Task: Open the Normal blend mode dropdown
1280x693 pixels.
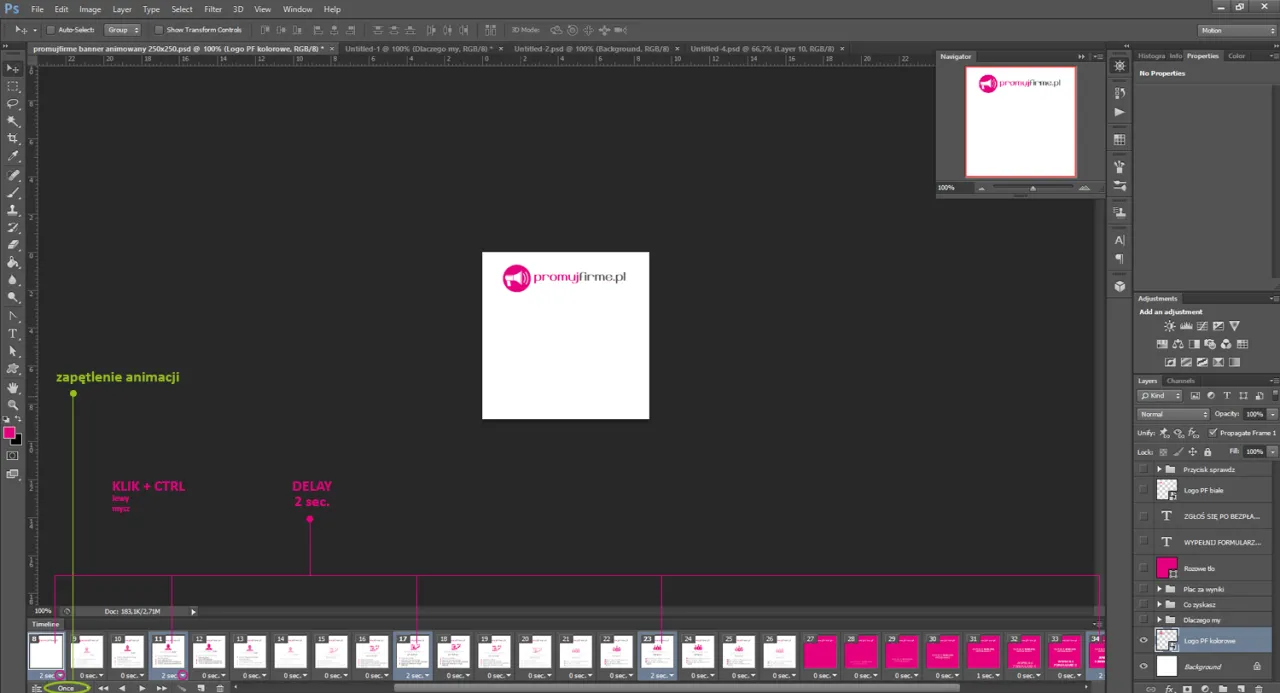Action: pos(1172,413)
